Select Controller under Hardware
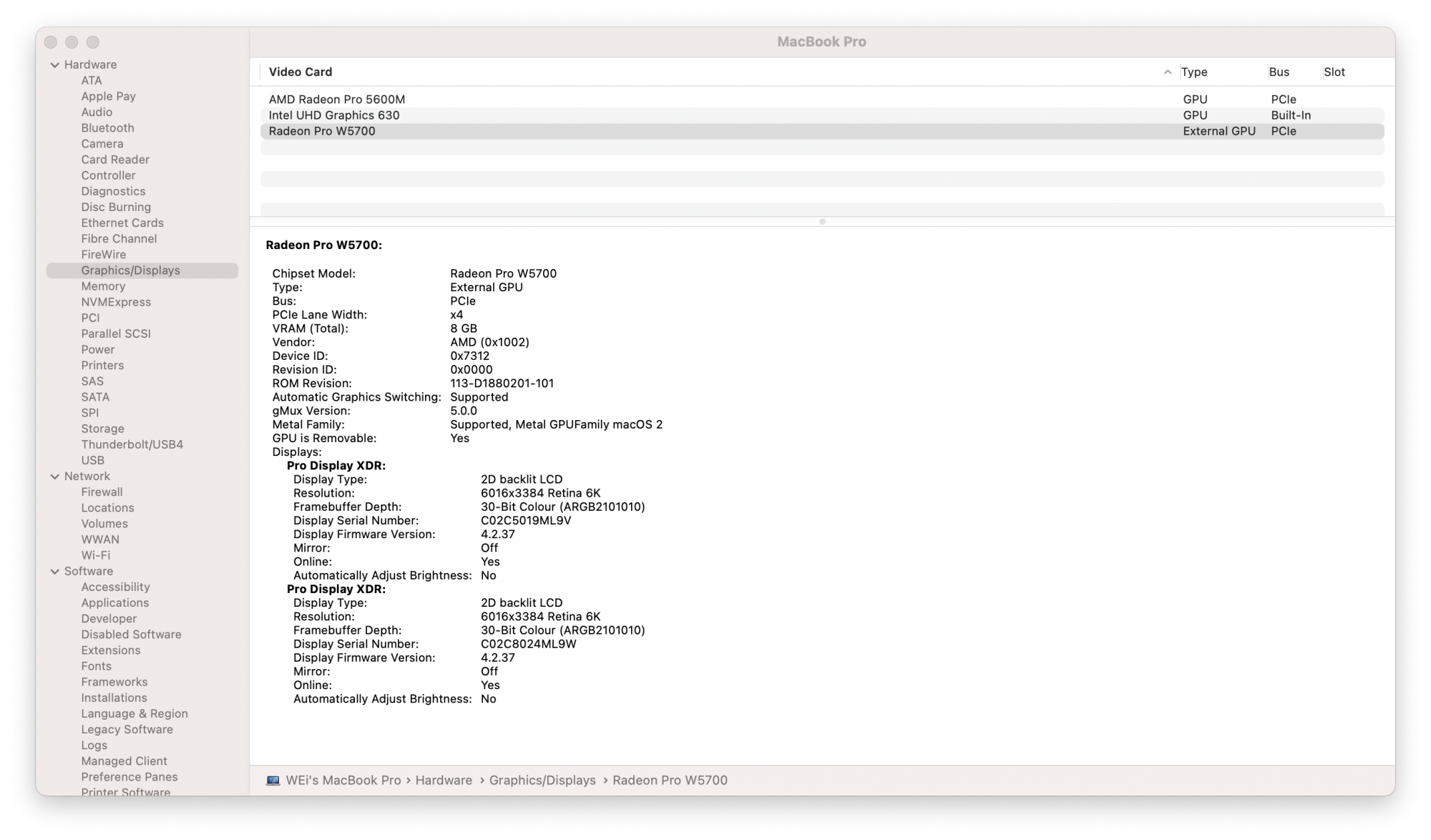 tap(108, 175)
